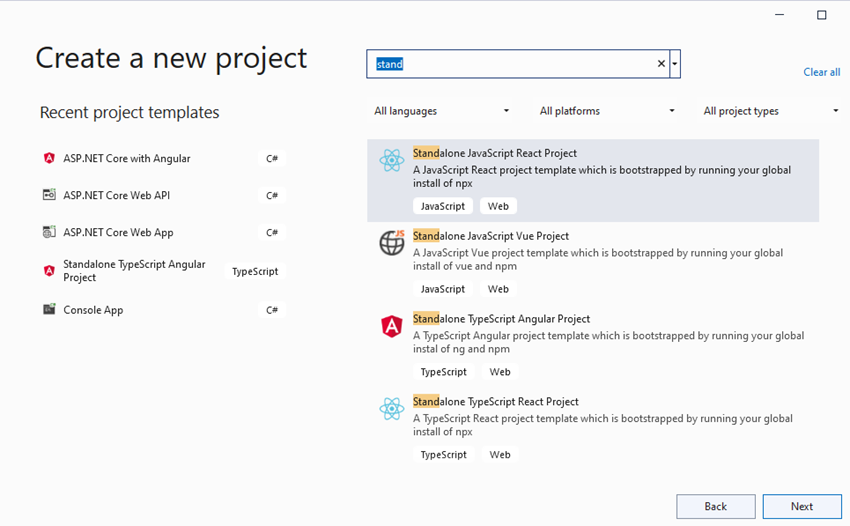Click the Angular icon of TypeScript Angular Project

click(x=391, y=326)
